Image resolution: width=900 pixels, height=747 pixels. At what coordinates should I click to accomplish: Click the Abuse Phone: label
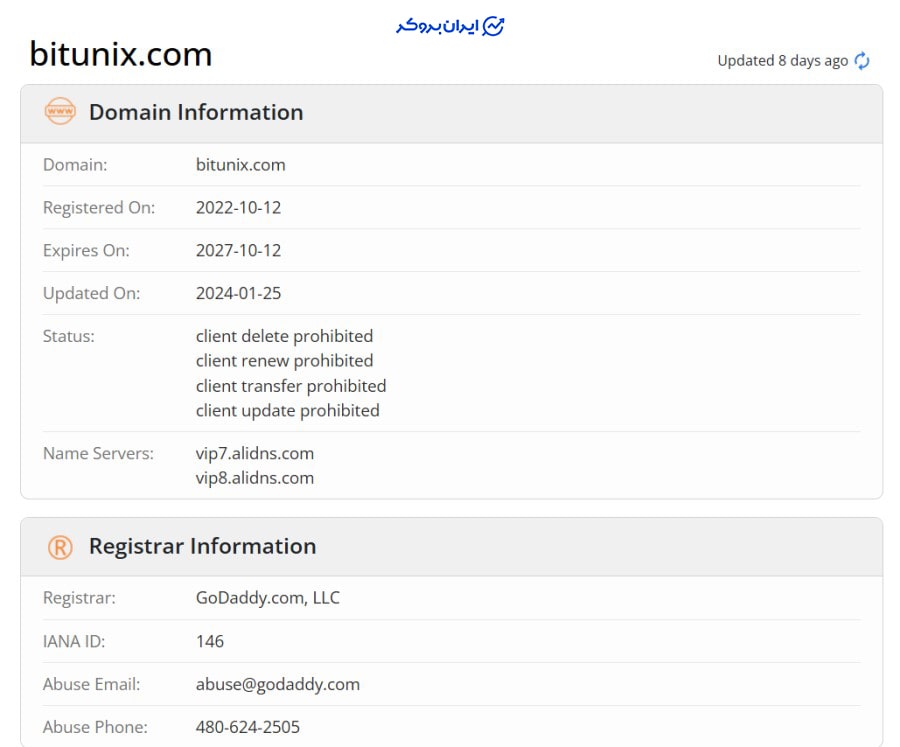point(95,727)
